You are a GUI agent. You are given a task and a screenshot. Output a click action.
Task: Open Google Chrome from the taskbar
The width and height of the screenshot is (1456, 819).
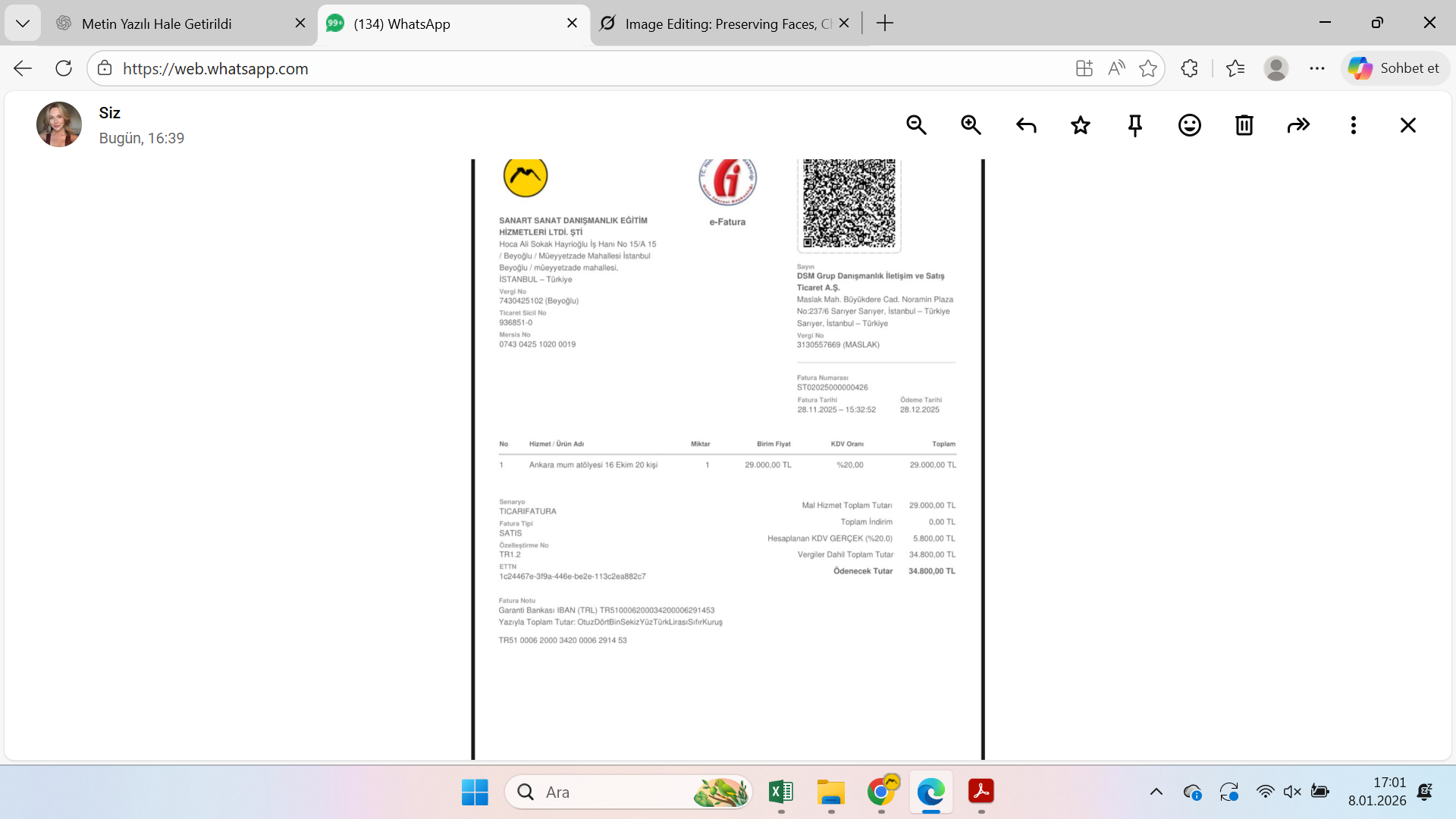881,792
